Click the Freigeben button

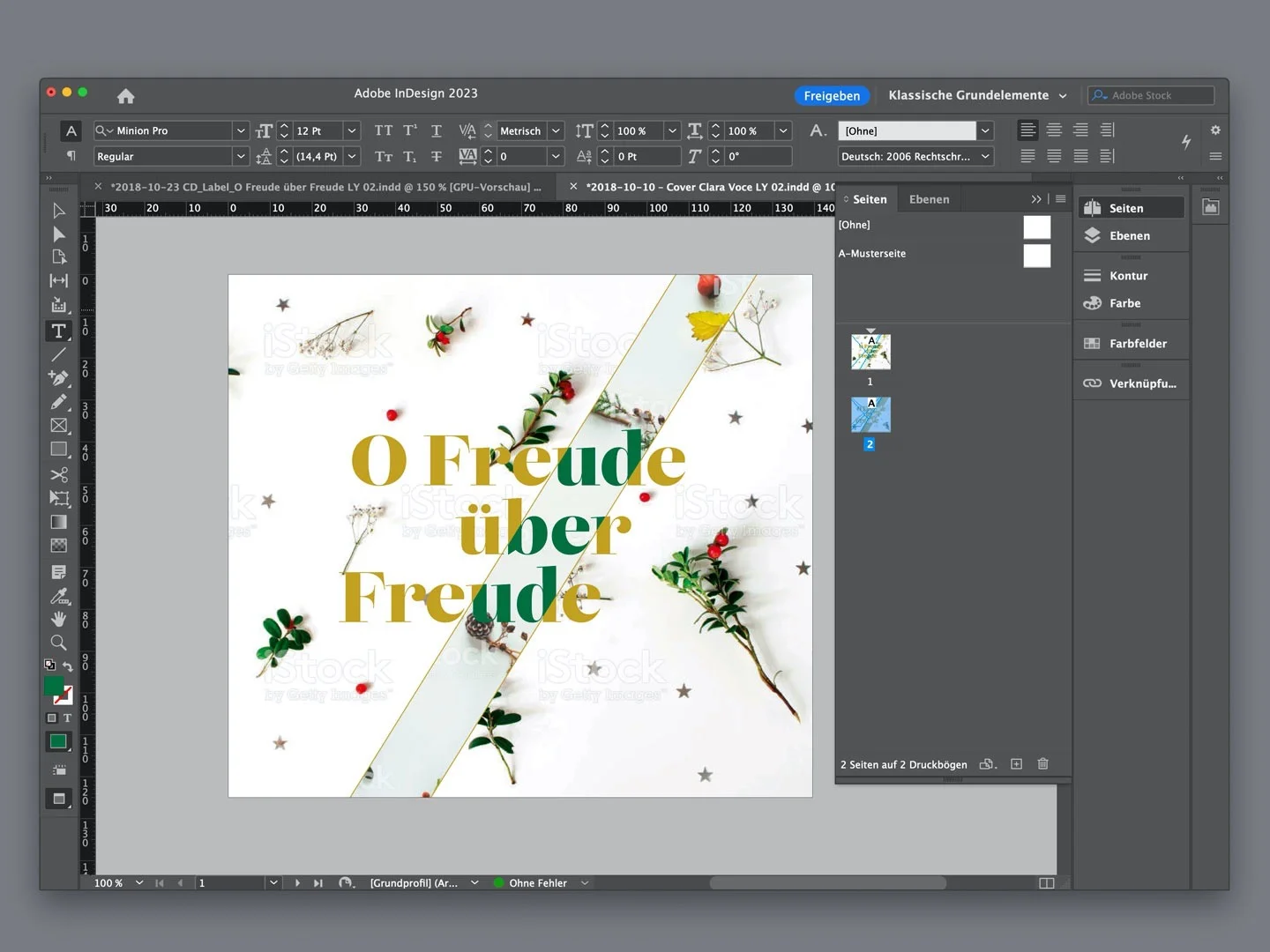tap(832, 95)
